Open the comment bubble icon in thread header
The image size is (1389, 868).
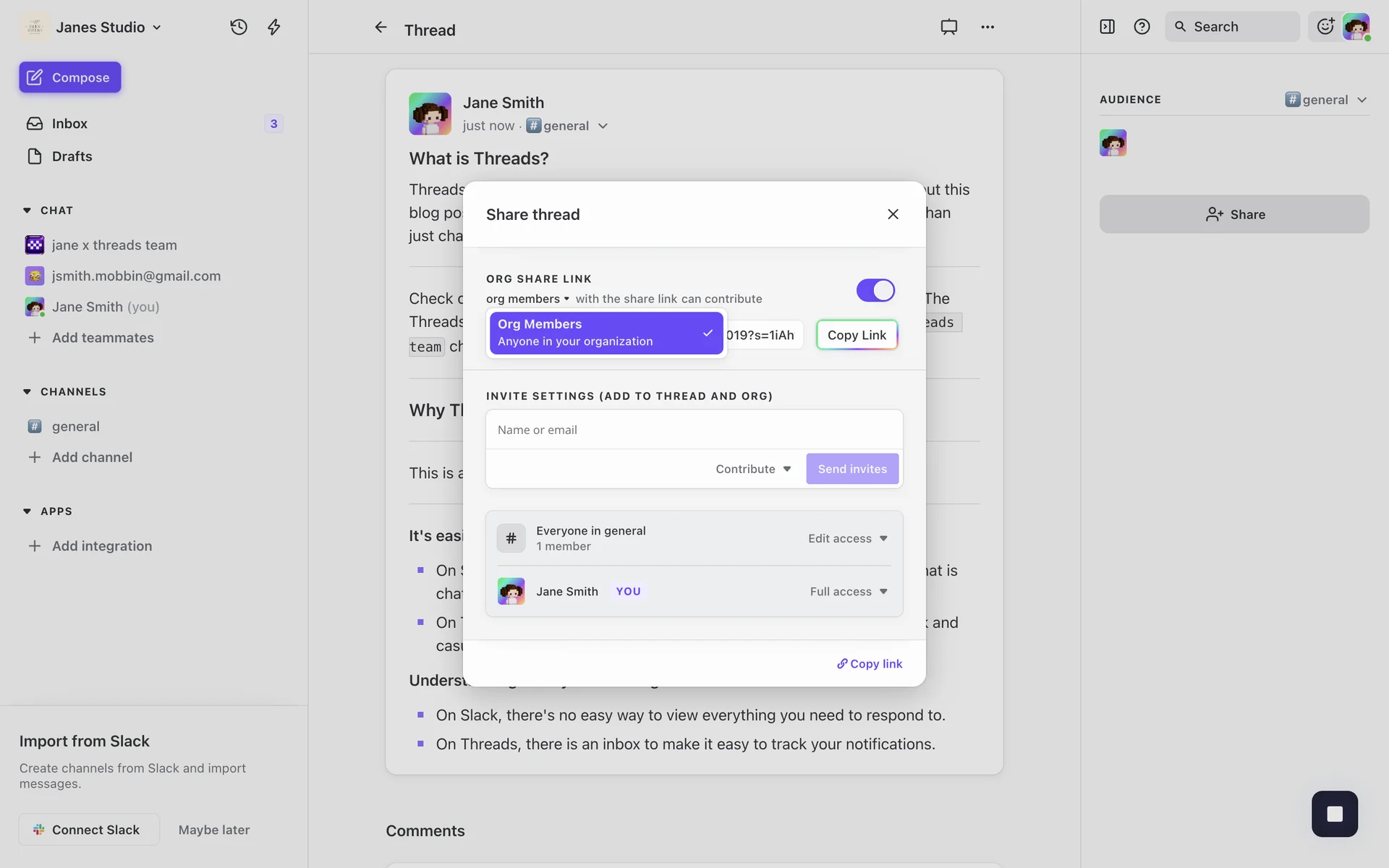pyautogui.click(x=948, y=27)
